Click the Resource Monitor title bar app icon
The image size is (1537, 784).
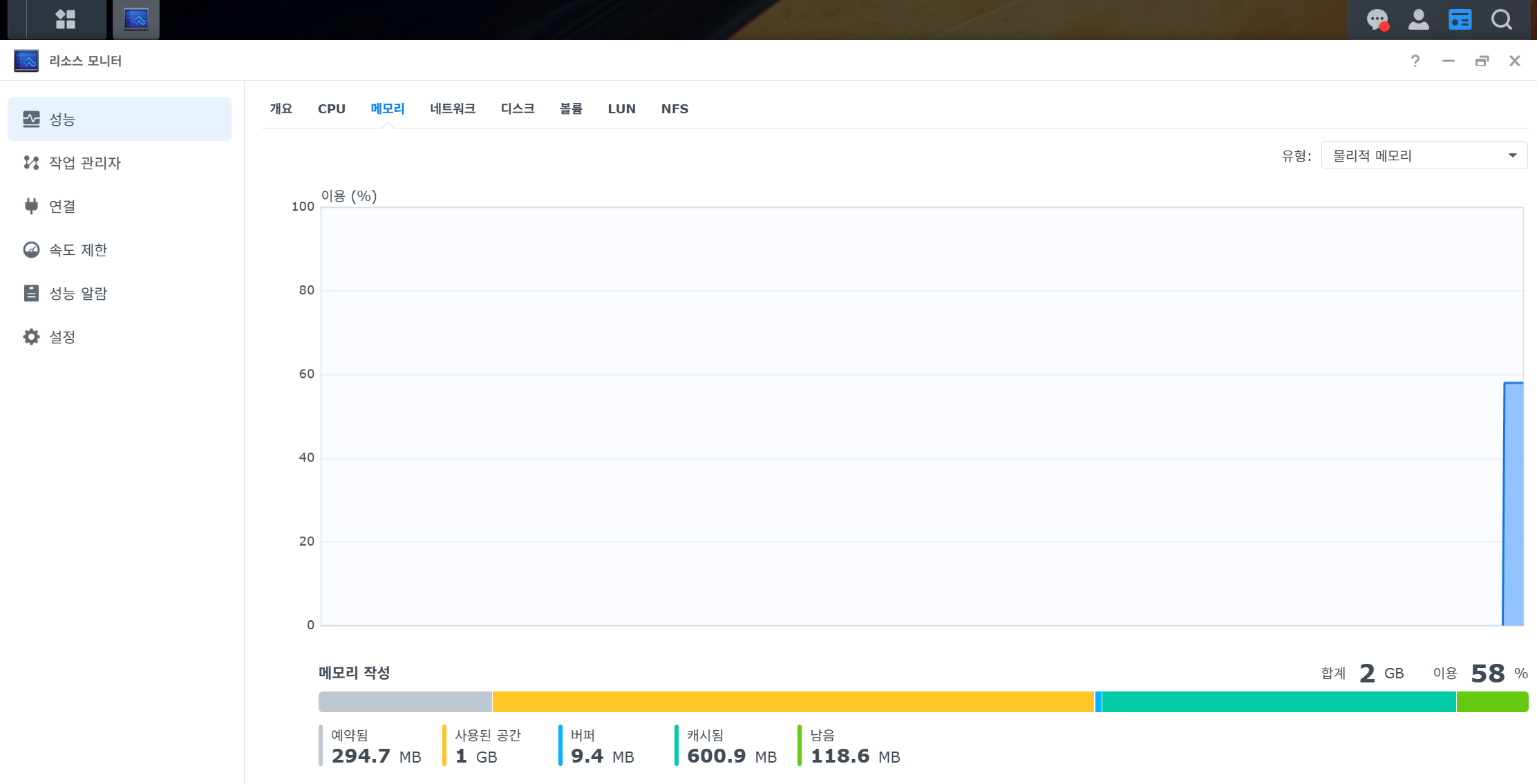[x=26, y=61]
